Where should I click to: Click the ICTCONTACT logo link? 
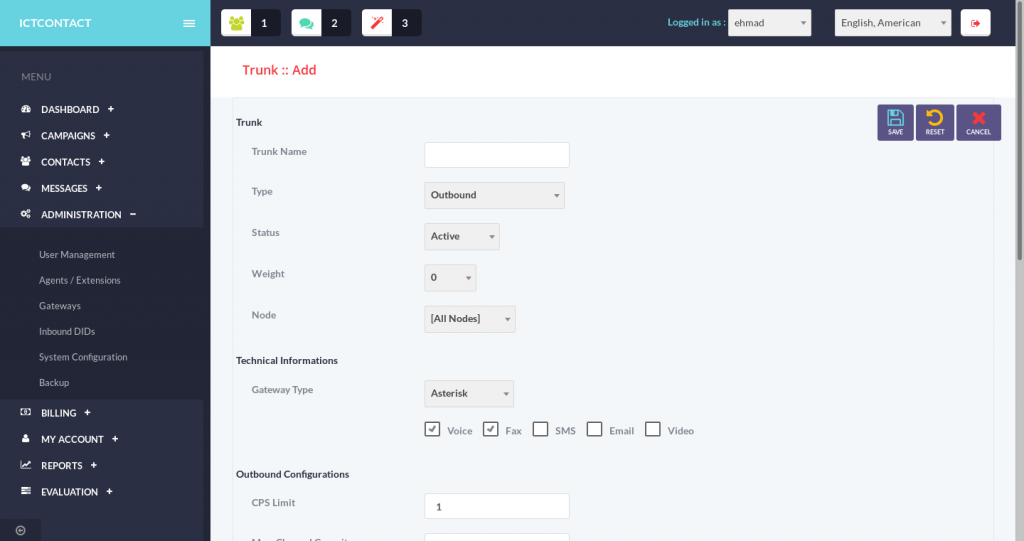point(55,23)
